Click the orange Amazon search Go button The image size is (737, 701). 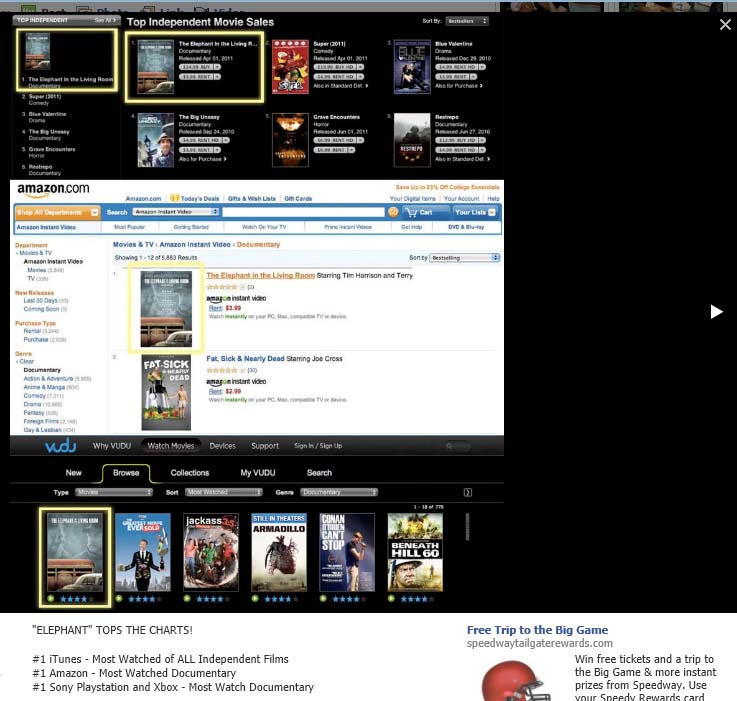(x=393, y=213)
